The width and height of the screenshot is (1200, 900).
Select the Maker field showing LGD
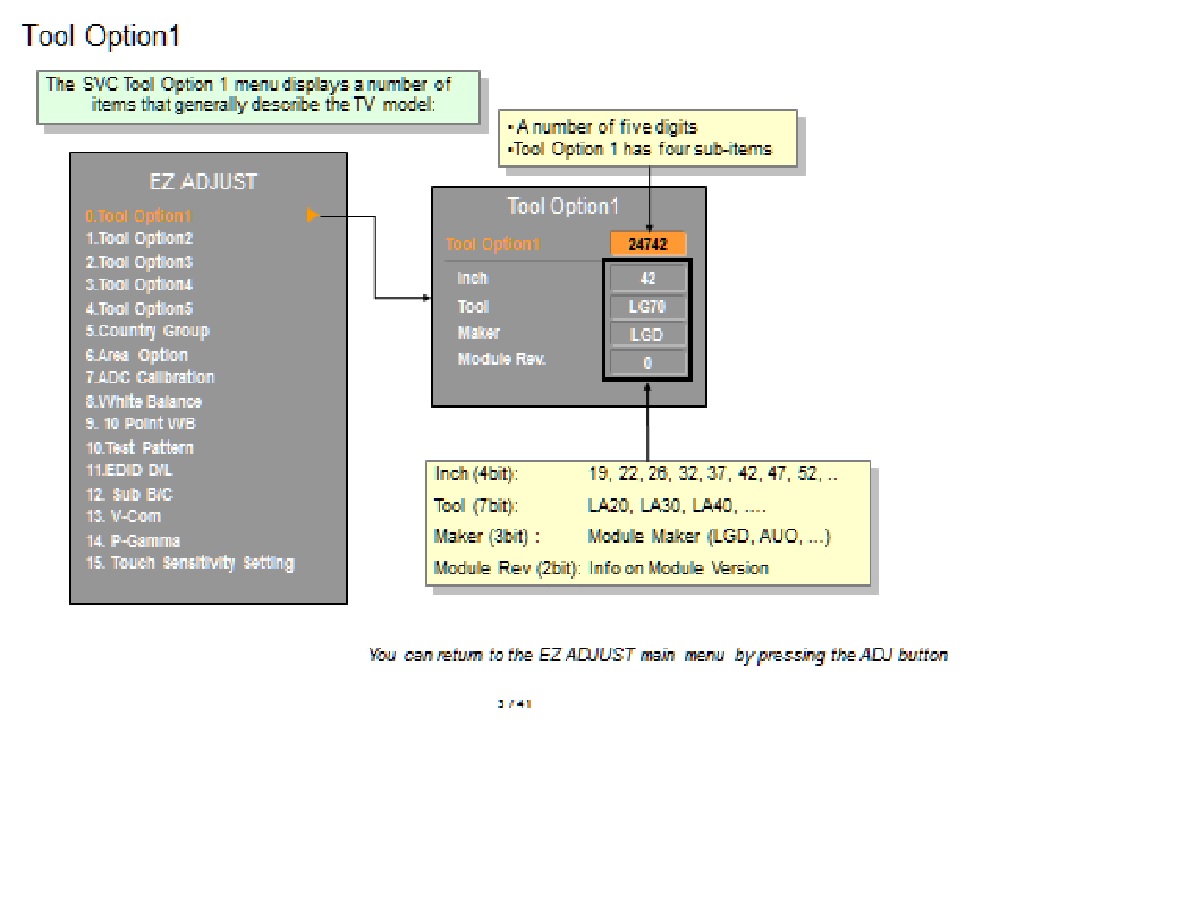tap(648, 335)
